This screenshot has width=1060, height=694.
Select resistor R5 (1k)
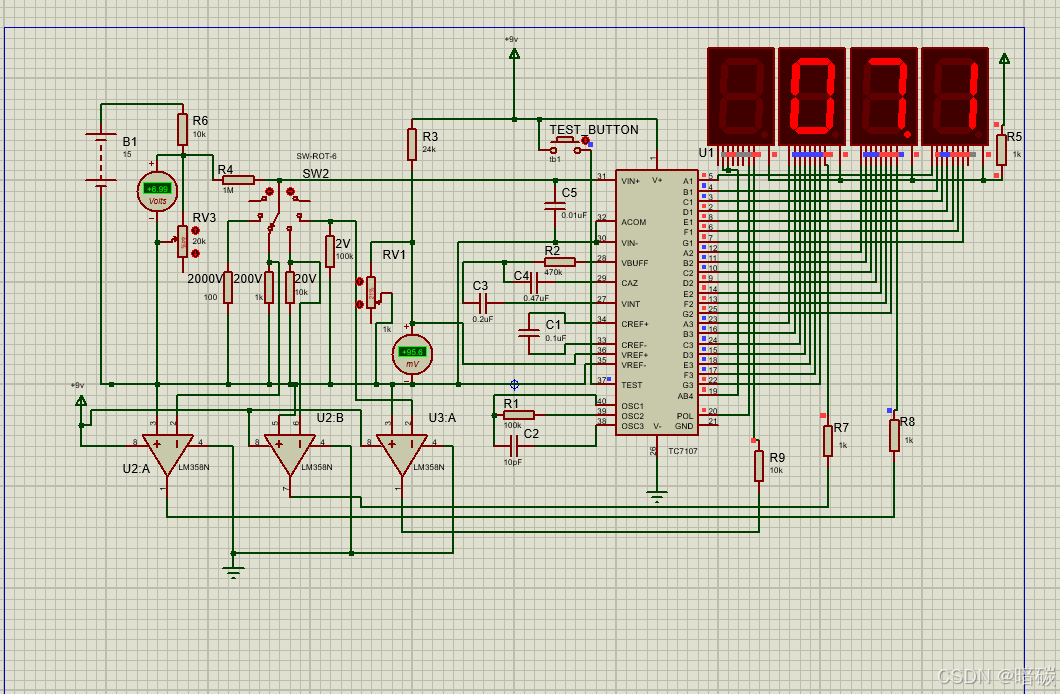coord(1001,149)
